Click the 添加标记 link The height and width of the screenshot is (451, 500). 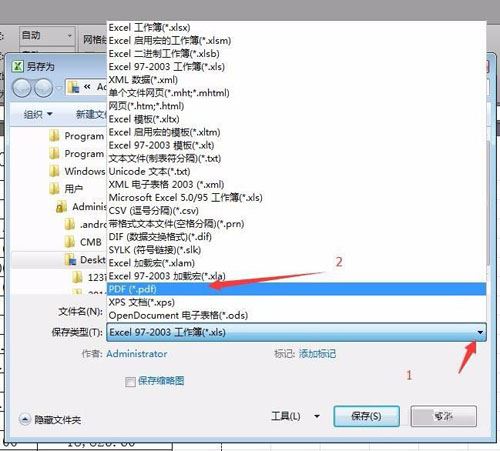point(317,354)
